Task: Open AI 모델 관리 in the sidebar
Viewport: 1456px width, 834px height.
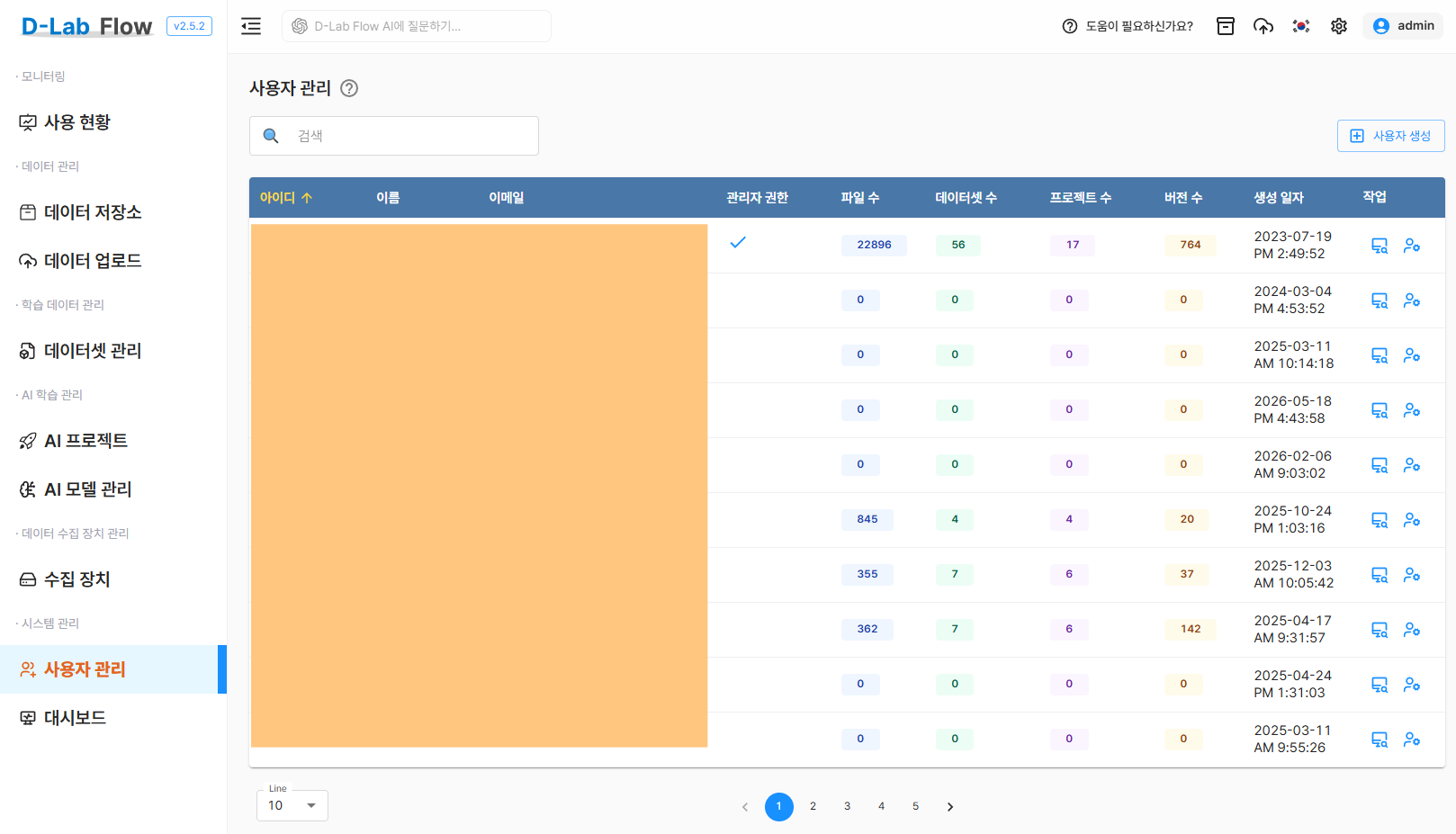Action: tap(113, 489)
